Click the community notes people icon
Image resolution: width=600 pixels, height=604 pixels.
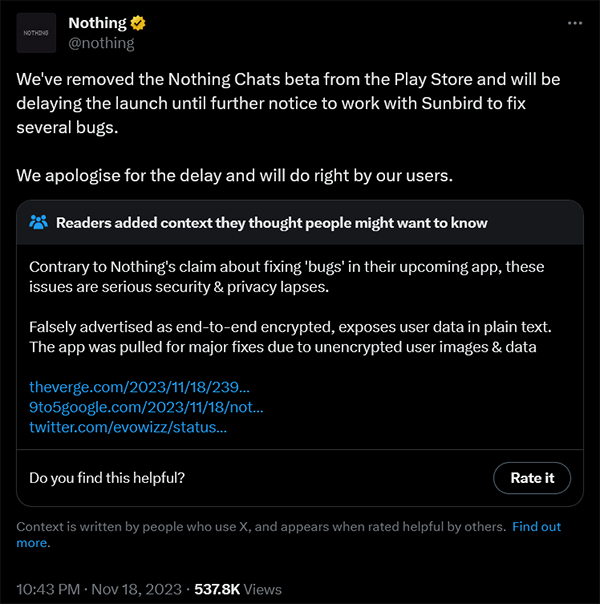coord(39,222)
